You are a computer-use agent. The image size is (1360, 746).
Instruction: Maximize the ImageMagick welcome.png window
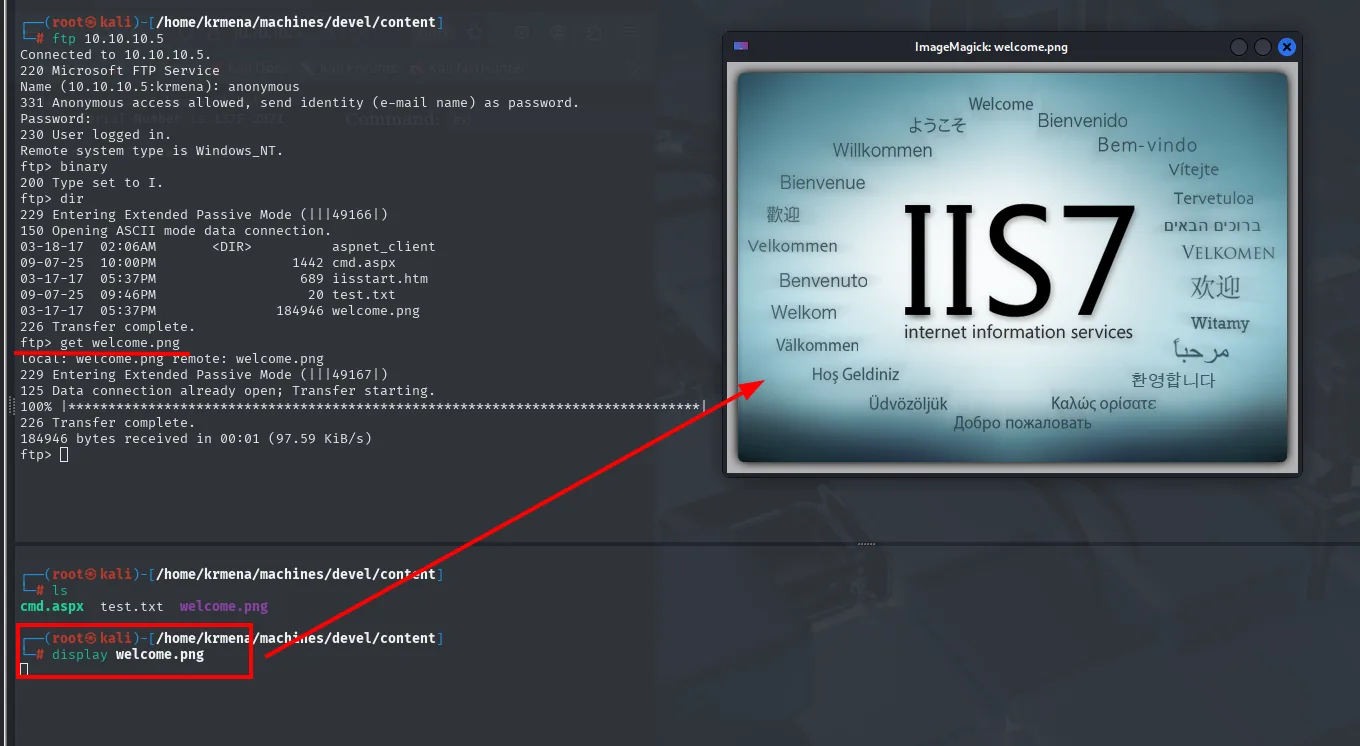pos(1263,47)
